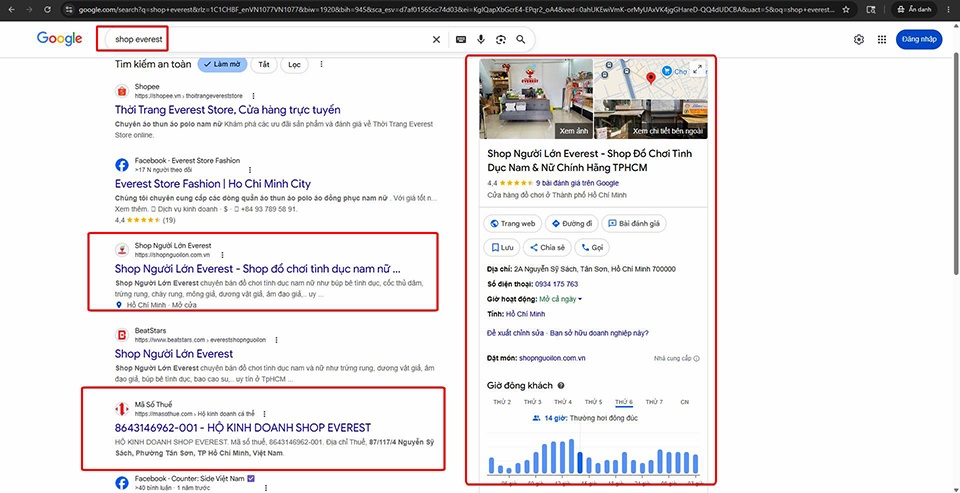Click the magnifier search icon
960x493 pixels.
point(521,40)
